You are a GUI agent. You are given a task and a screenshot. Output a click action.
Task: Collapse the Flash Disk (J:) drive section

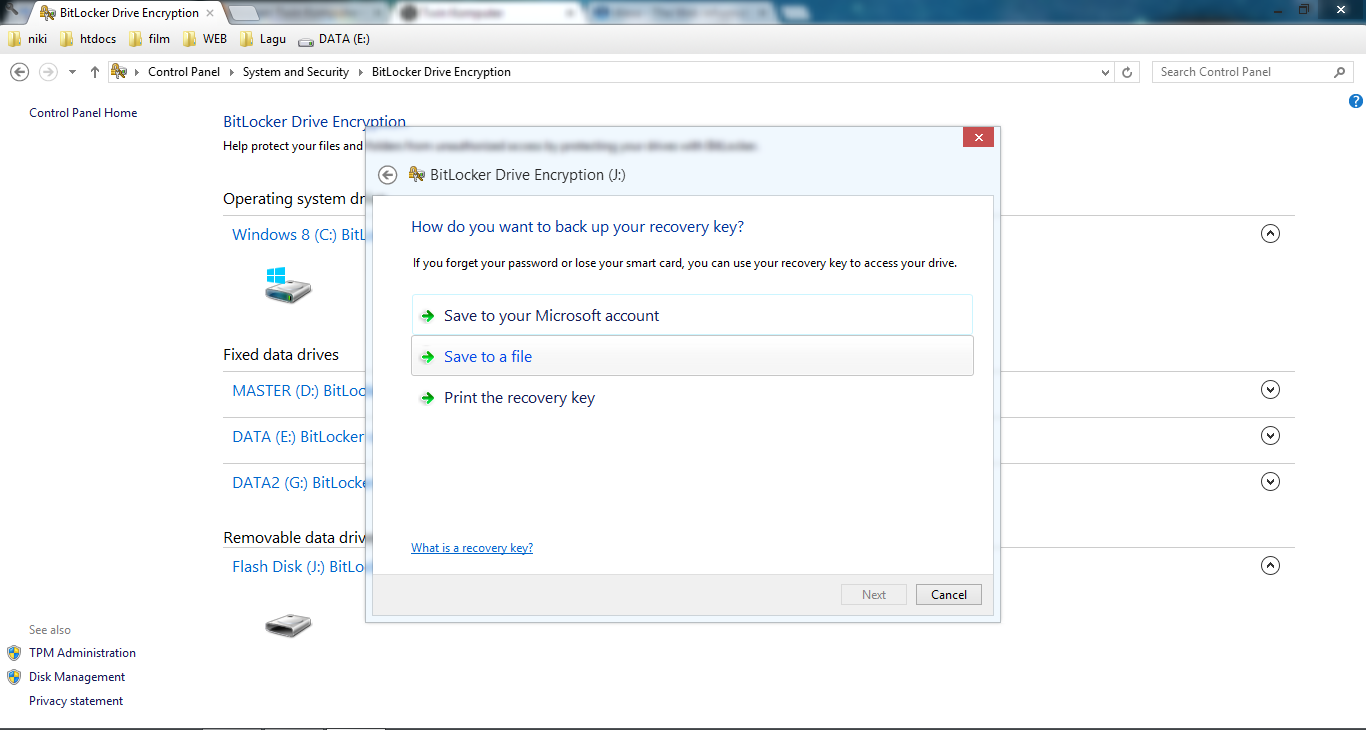[1270, 566]
